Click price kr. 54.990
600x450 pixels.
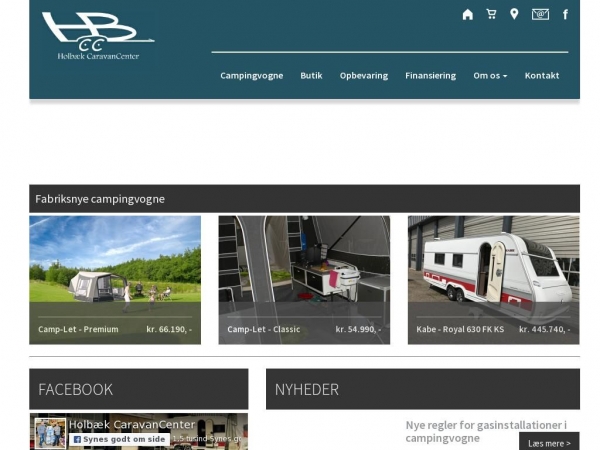(x=358, y=329)
